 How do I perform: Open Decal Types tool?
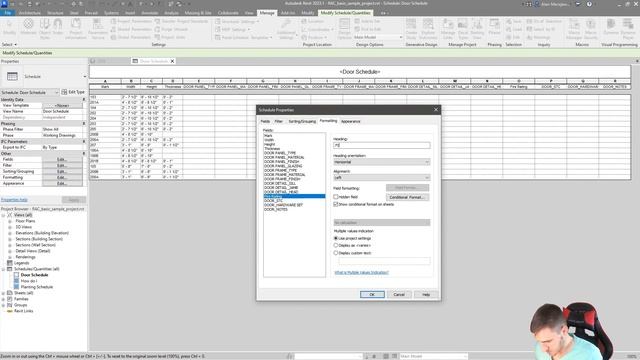[x=463, y=29]
